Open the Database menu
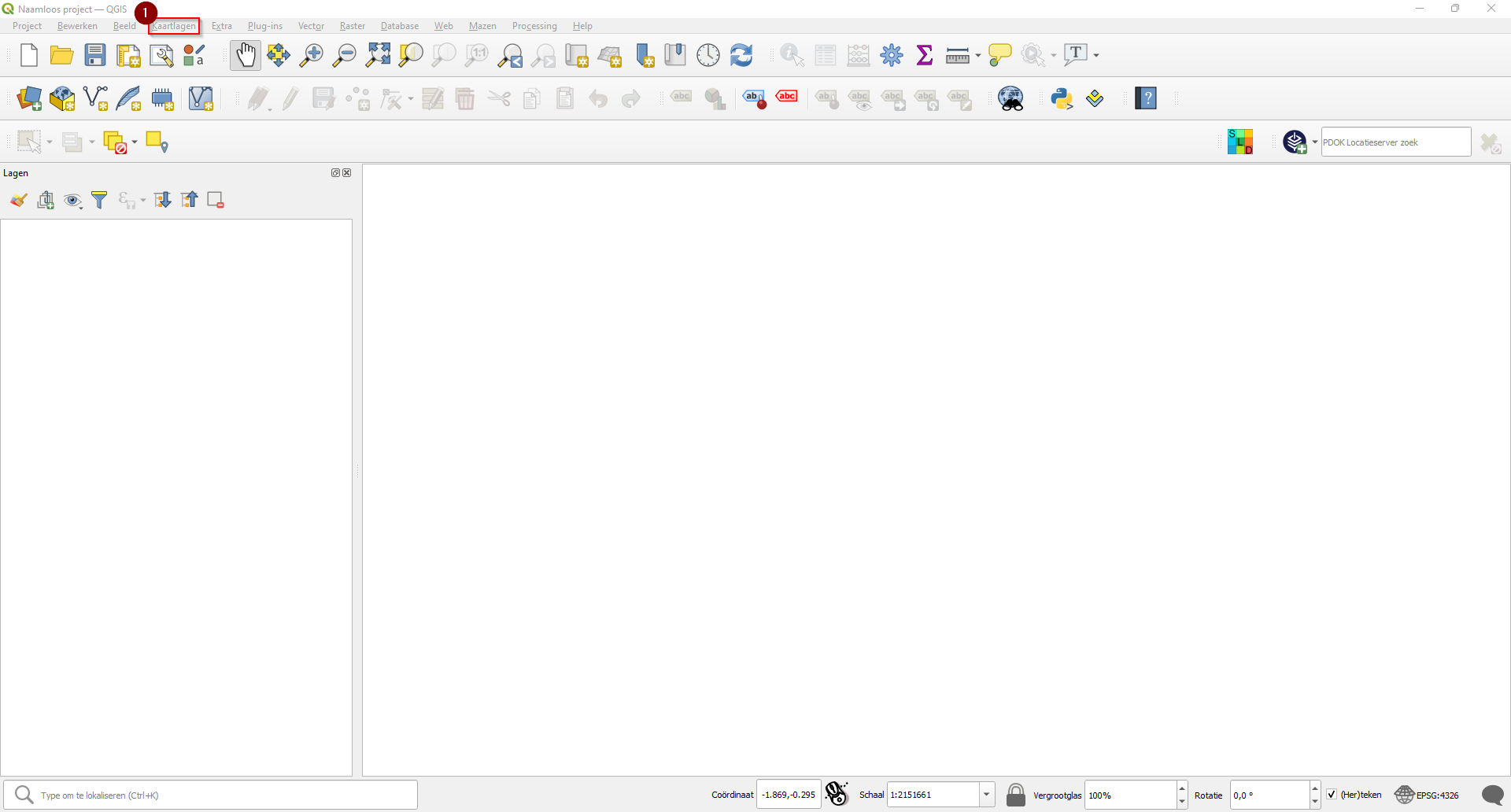1511x812 pixels. coord(400,26)
